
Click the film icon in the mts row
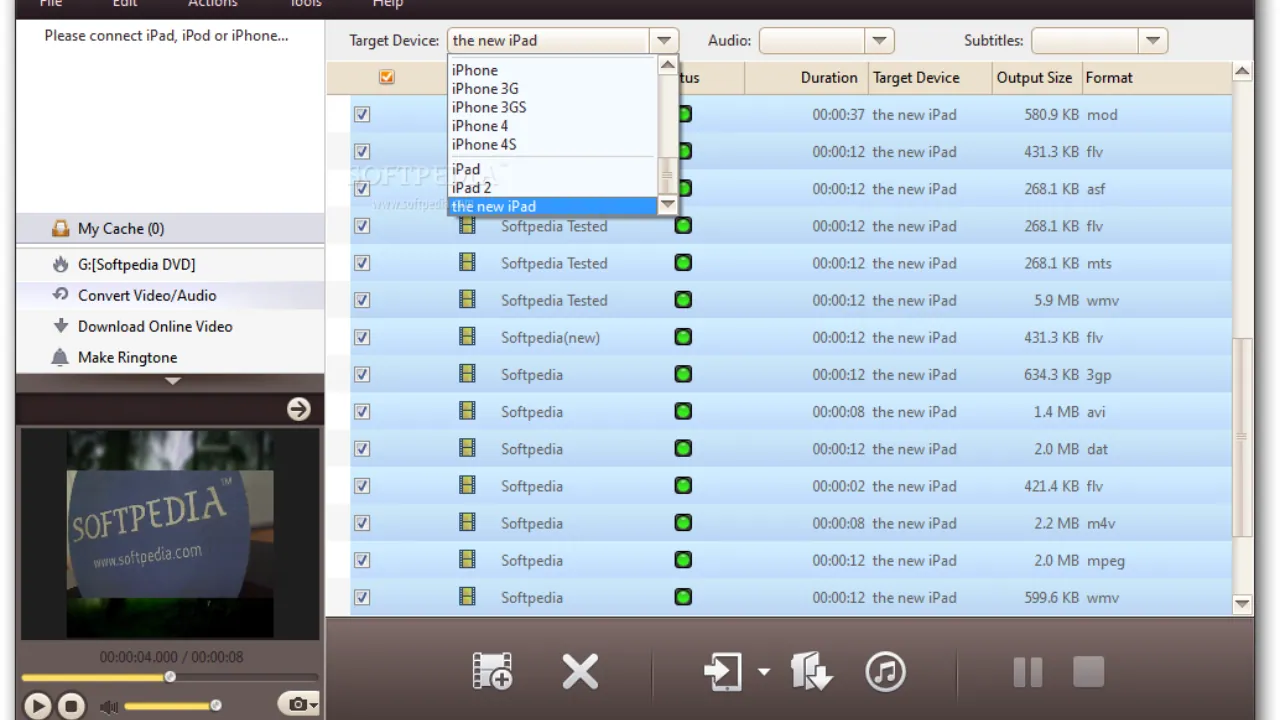point(467,263)
